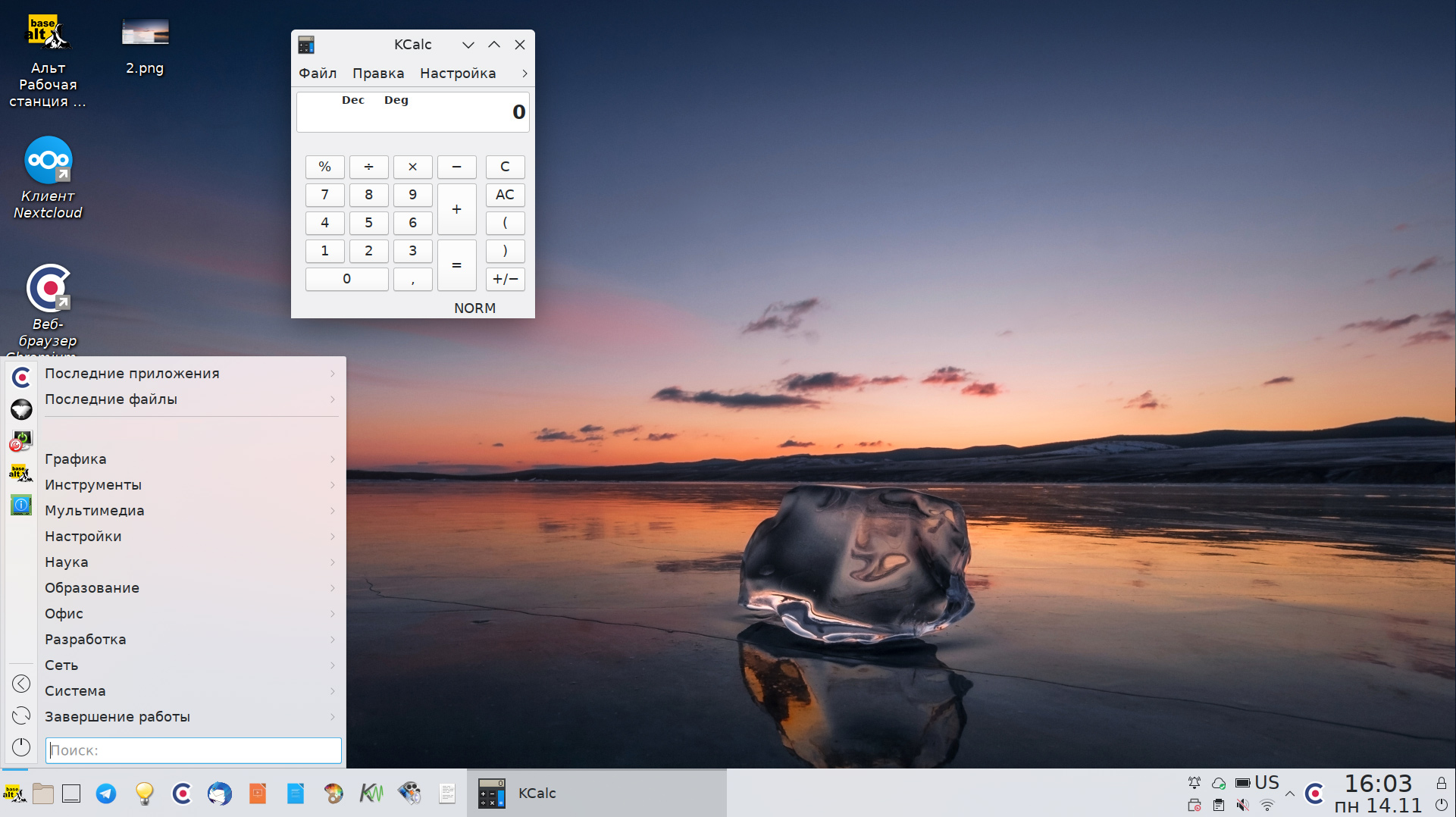Show hidden tray icons arrow
The image size is (1456, 817).
coord(1290,794)
